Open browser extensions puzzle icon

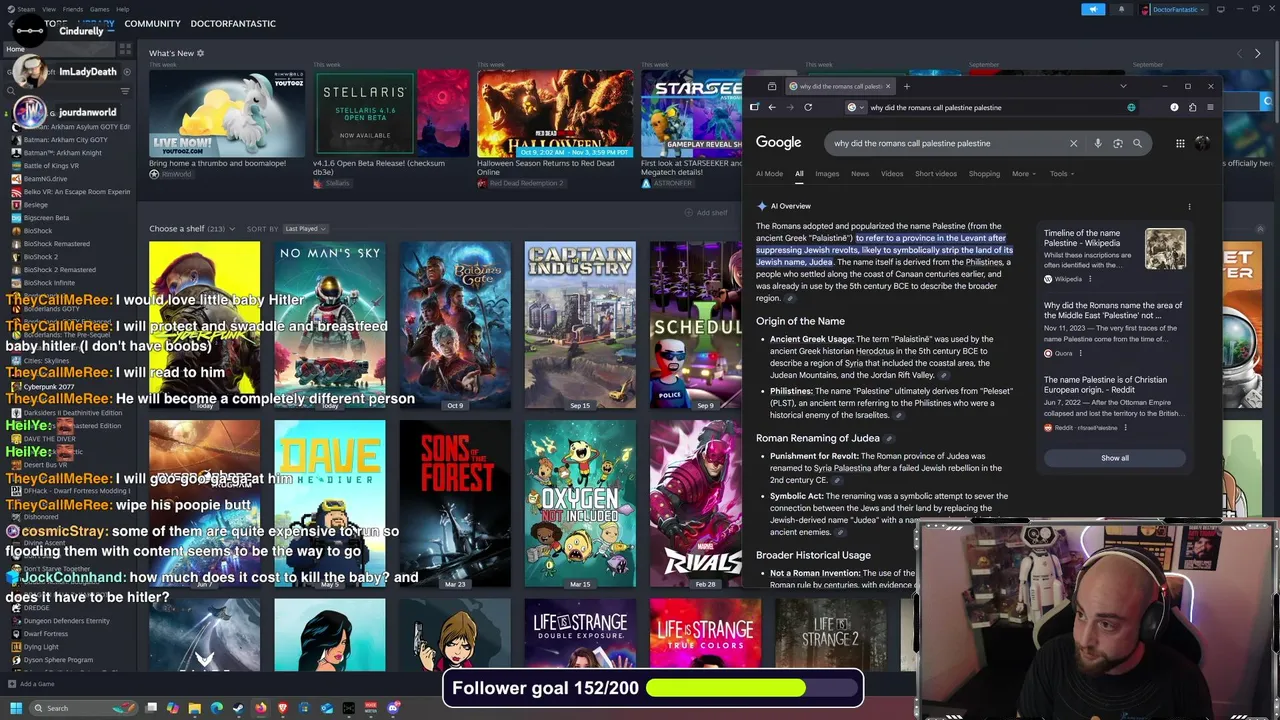point(1192,107)
